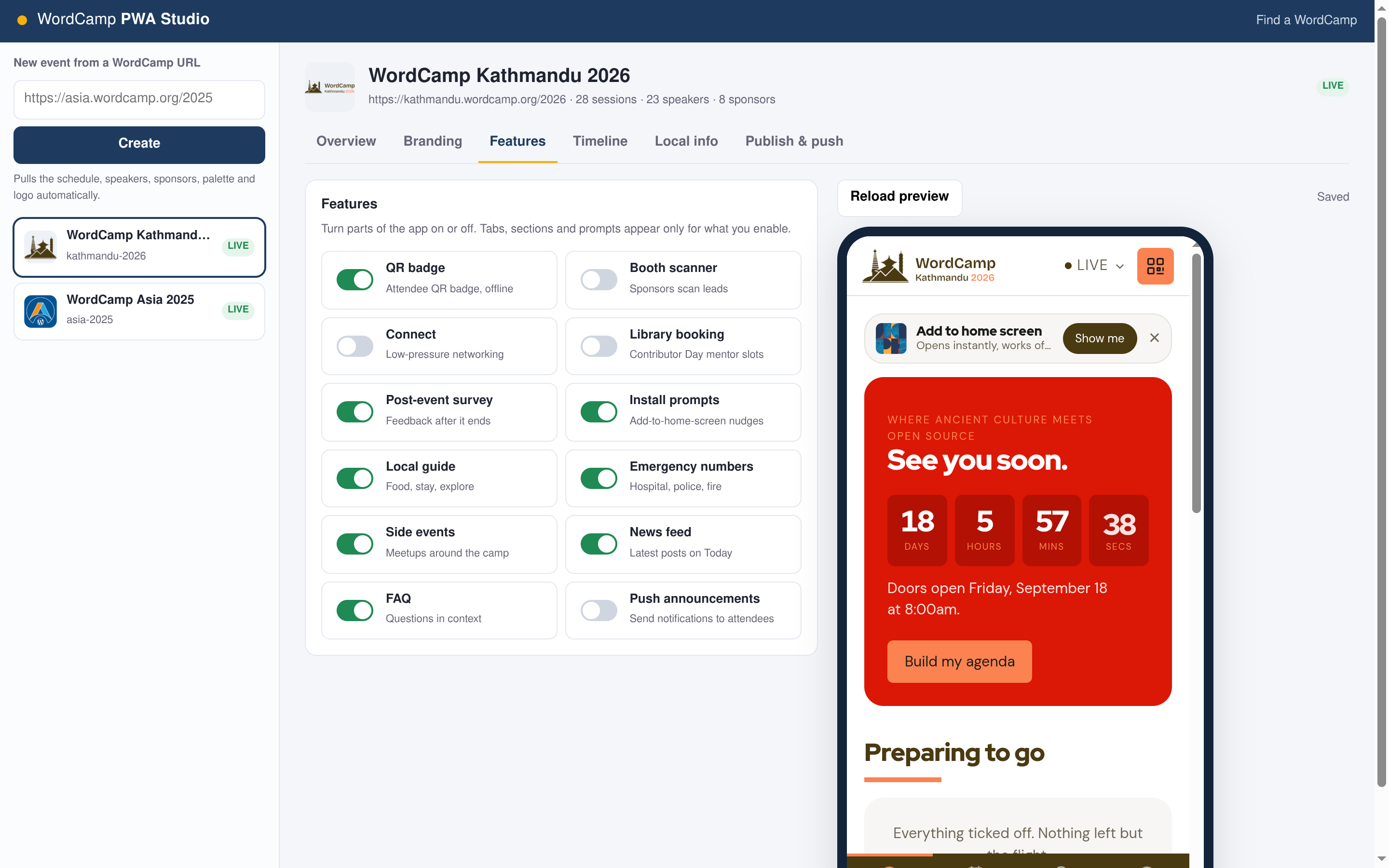Enable the Booth scanner toggle
1389x868 pixels.
pyautogui.click(x=599, y=280)
